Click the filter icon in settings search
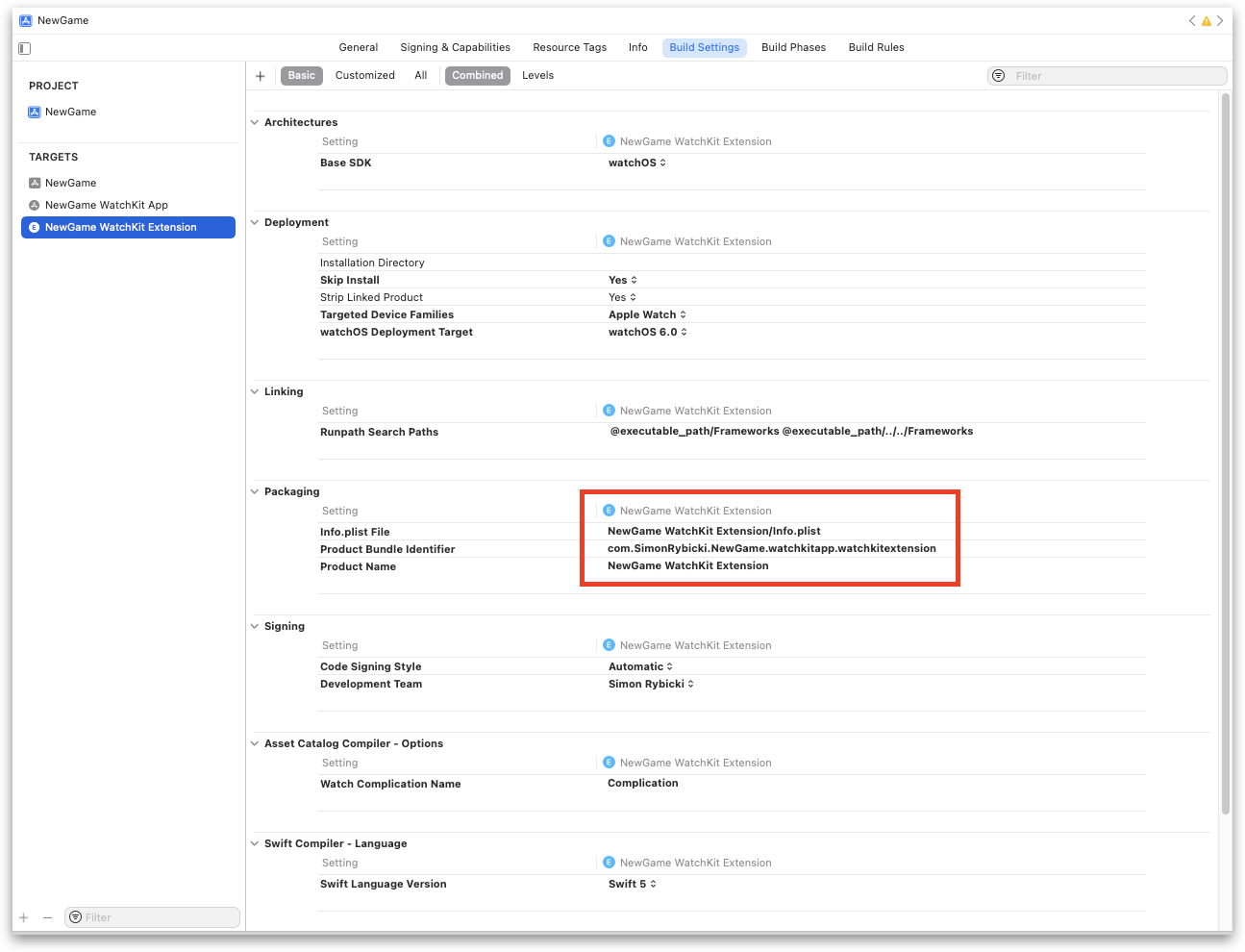The width and height of the screenshot is (1245, 952). tap(999, 76)
